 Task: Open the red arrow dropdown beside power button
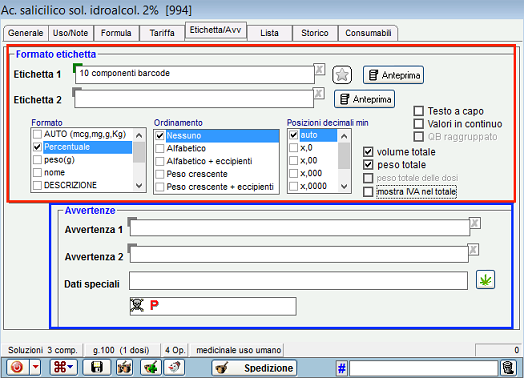pos(35,367)
